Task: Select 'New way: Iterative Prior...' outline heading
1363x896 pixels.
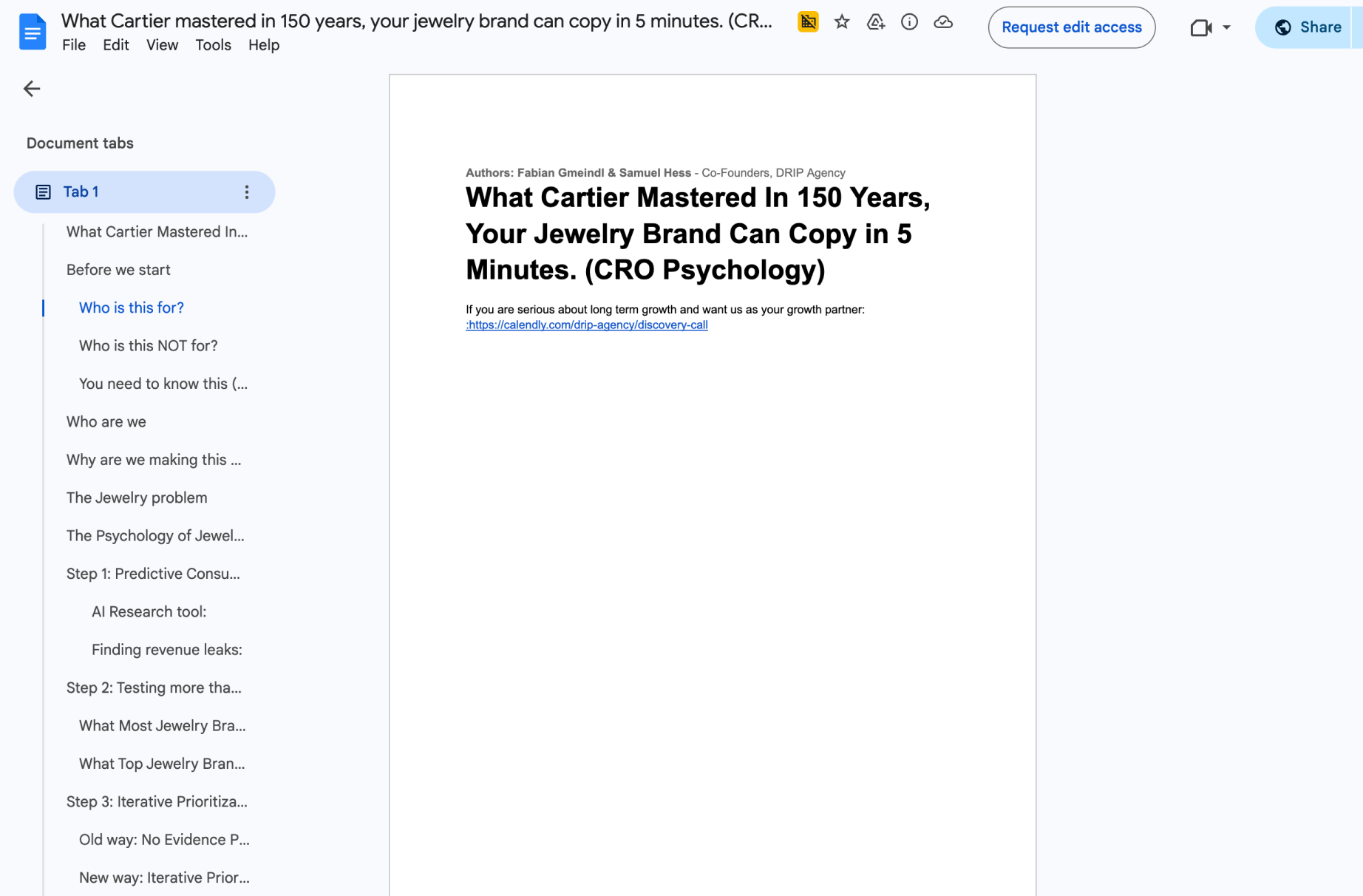Action: point(164,878)
